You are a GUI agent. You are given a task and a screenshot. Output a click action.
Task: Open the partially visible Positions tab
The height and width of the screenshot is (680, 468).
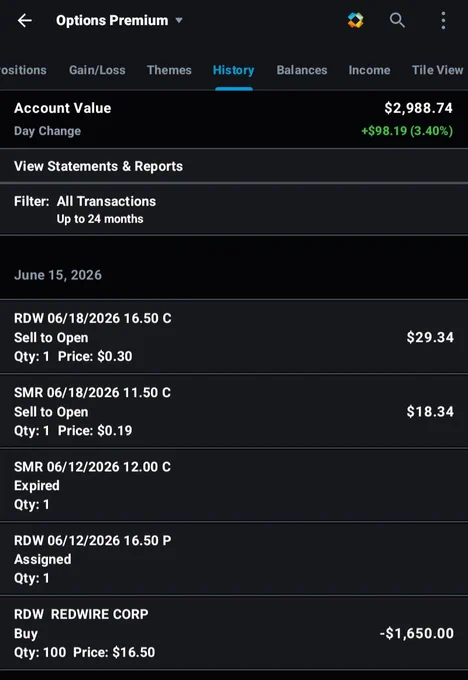coord(23,70)
